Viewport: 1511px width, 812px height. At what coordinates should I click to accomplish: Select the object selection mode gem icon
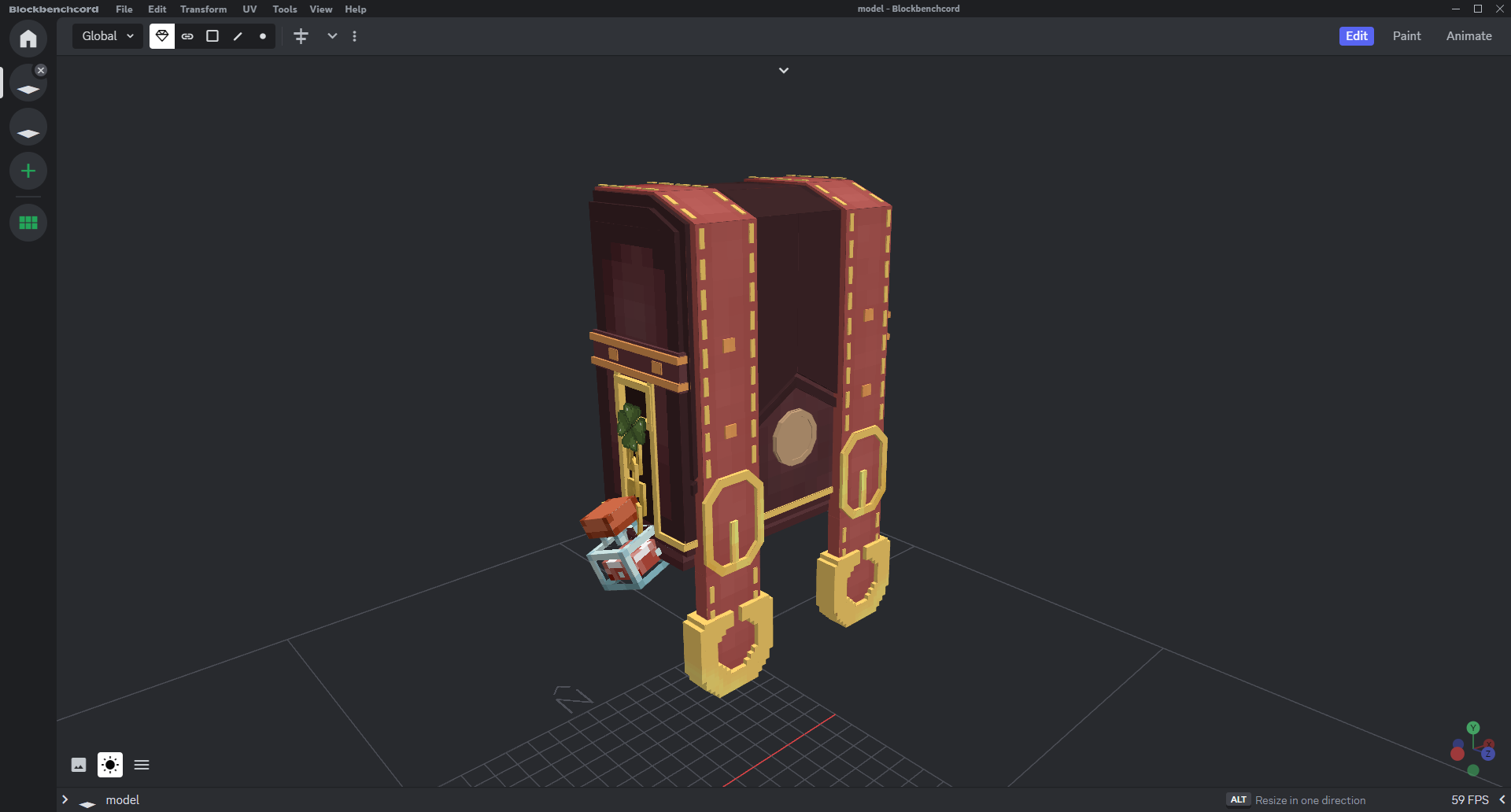[162, 36]
